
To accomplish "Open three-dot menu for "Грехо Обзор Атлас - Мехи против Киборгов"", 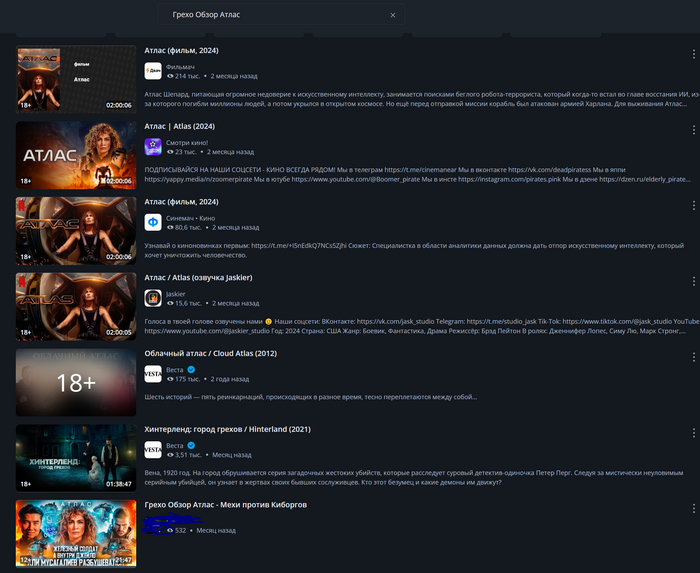I will pos(693,508).
